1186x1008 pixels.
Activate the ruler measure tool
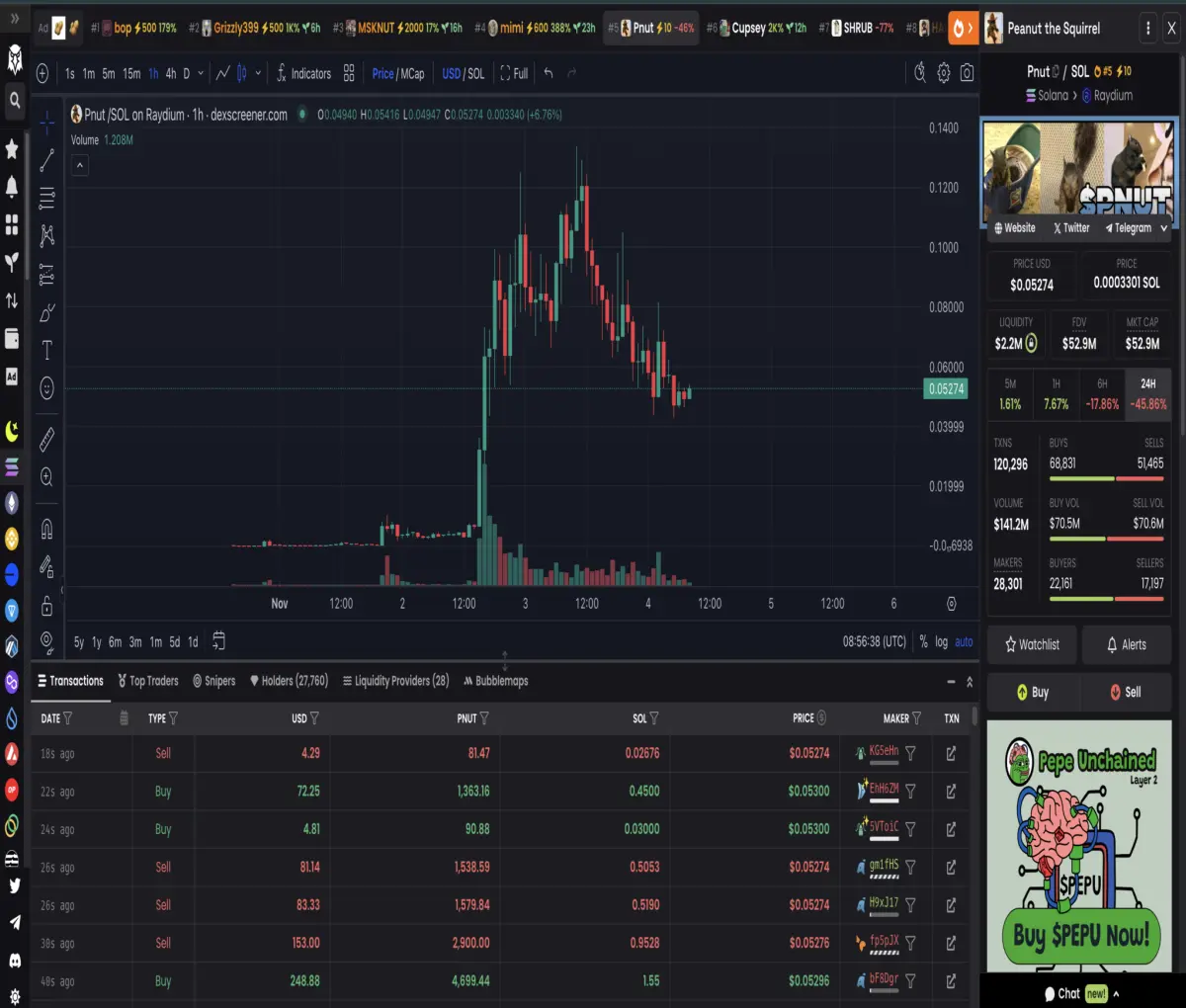(46, 439)
